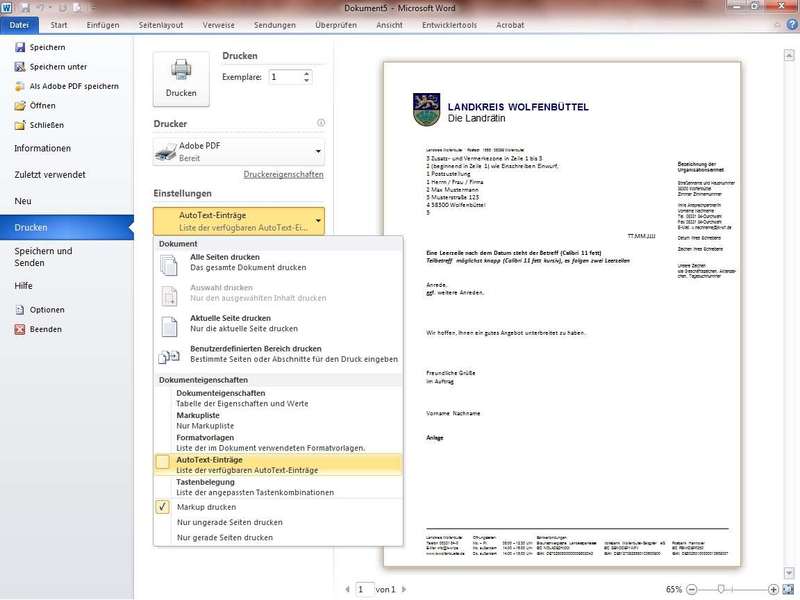Screen dimensions: 800x600
Task: Toggle Markup drucken checkmark
Action: pos(162,507)
